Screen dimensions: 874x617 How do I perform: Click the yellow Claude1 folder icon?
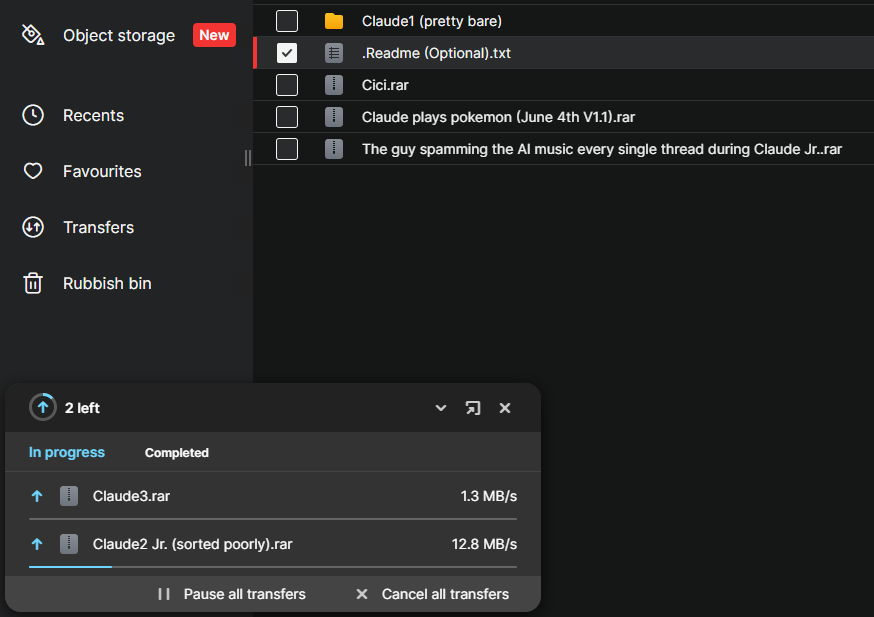pos(334,21)
